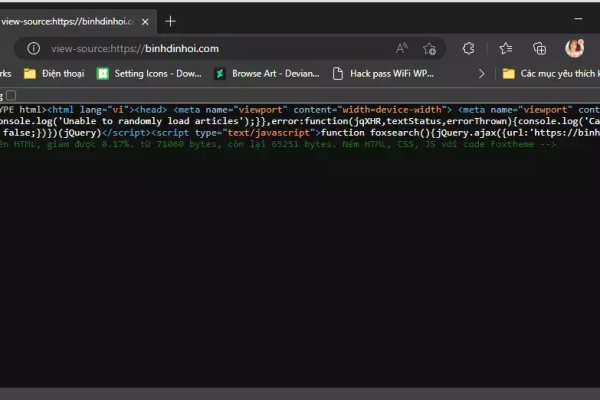
Task: Click the lang="vi" html tag text
Action: point(102,110)
